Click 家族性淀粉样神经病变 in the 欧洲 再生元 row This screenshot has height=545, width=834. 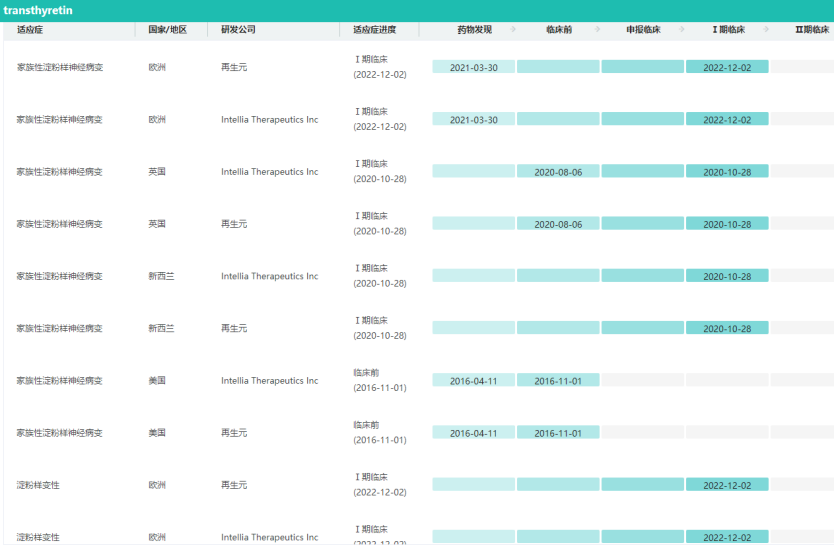click(60, 67)
